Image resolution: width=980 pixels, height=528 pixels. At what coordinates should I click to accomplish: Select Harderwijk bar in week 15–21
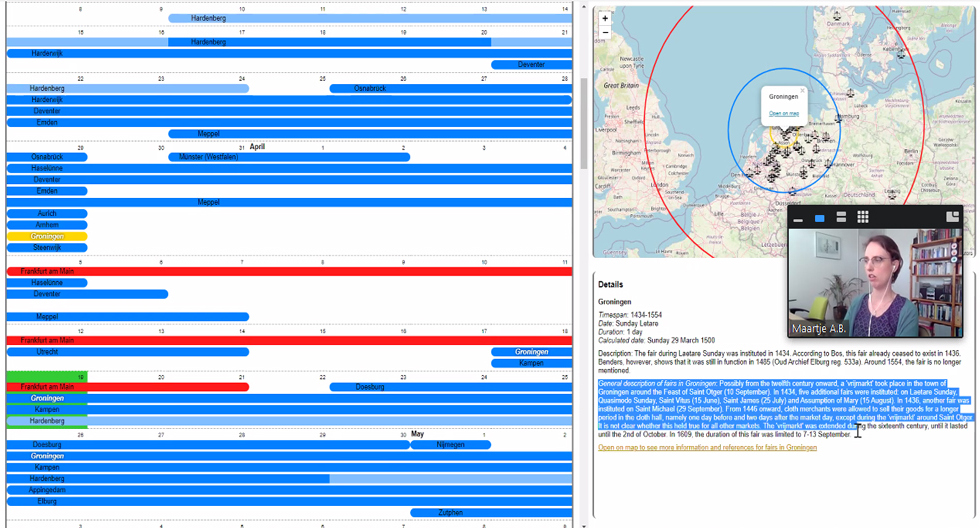(289, 53)
